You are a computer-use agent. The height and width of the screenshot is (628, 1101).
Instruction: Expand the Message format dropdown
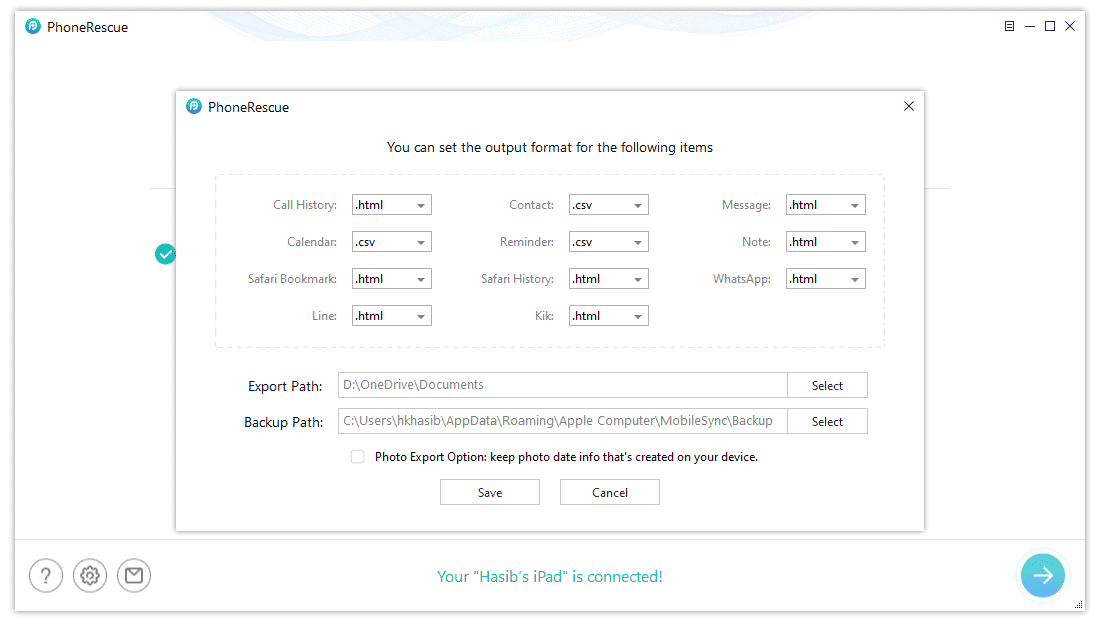pyautogui.click(x=825, y=205)
